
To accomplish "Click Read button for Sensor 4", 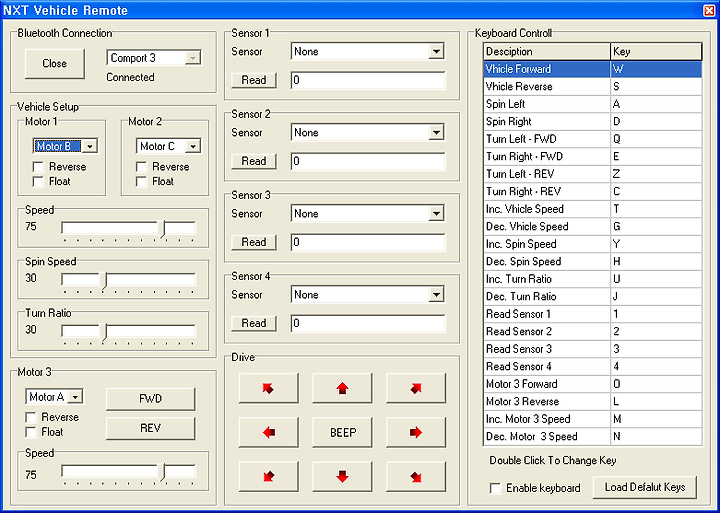I will tap(254, 323).
